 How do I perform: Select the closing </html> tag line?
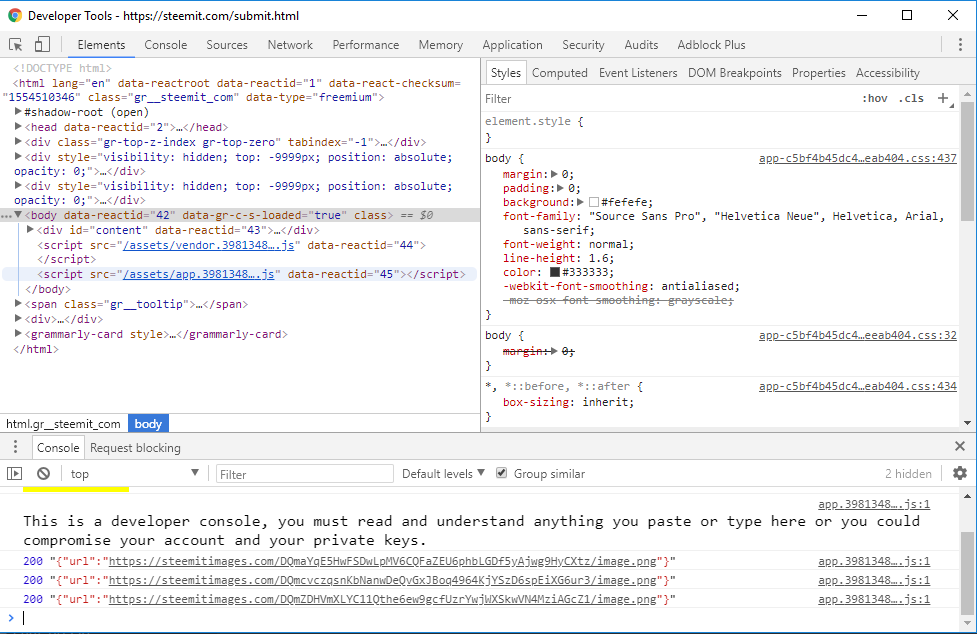[x=36, y=349]
